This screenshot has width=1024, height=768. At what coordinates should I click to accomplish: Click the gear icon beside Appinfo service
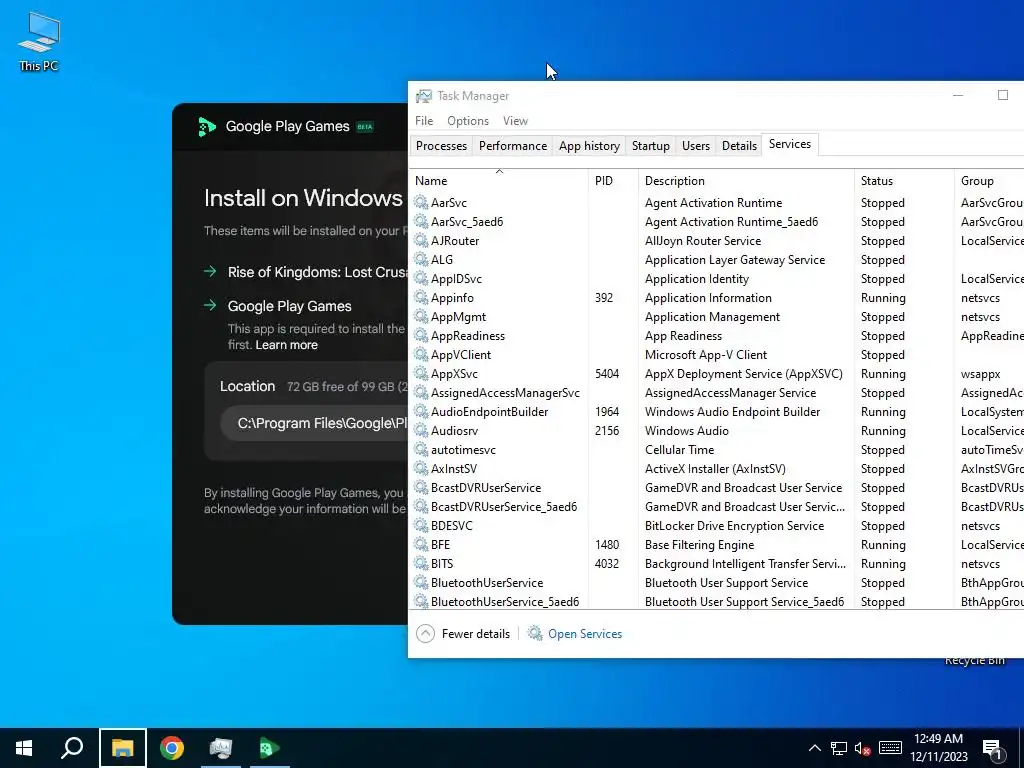tap(421, 297)
